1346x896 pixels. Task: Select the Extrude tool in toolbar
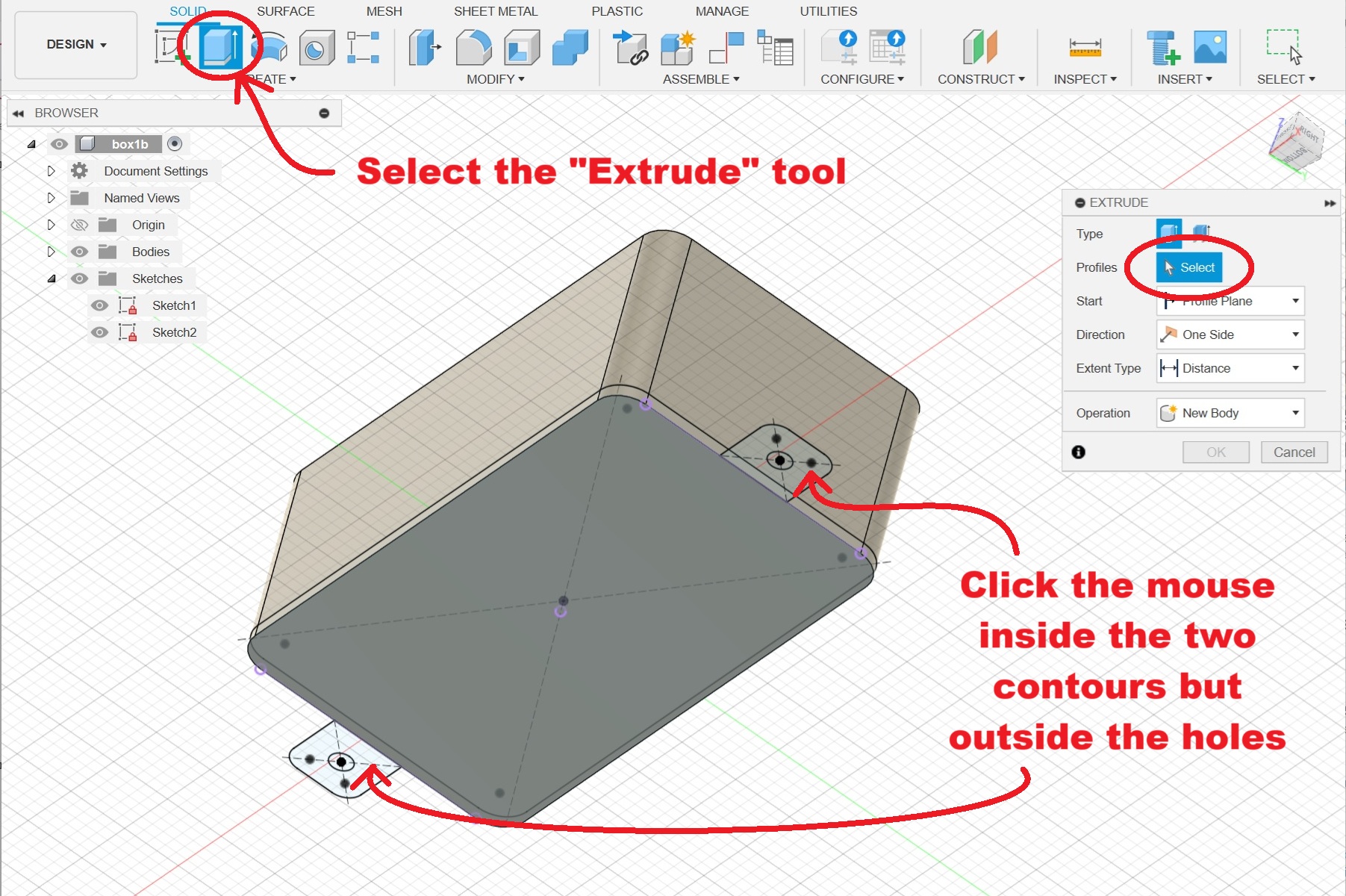[220, 46]
